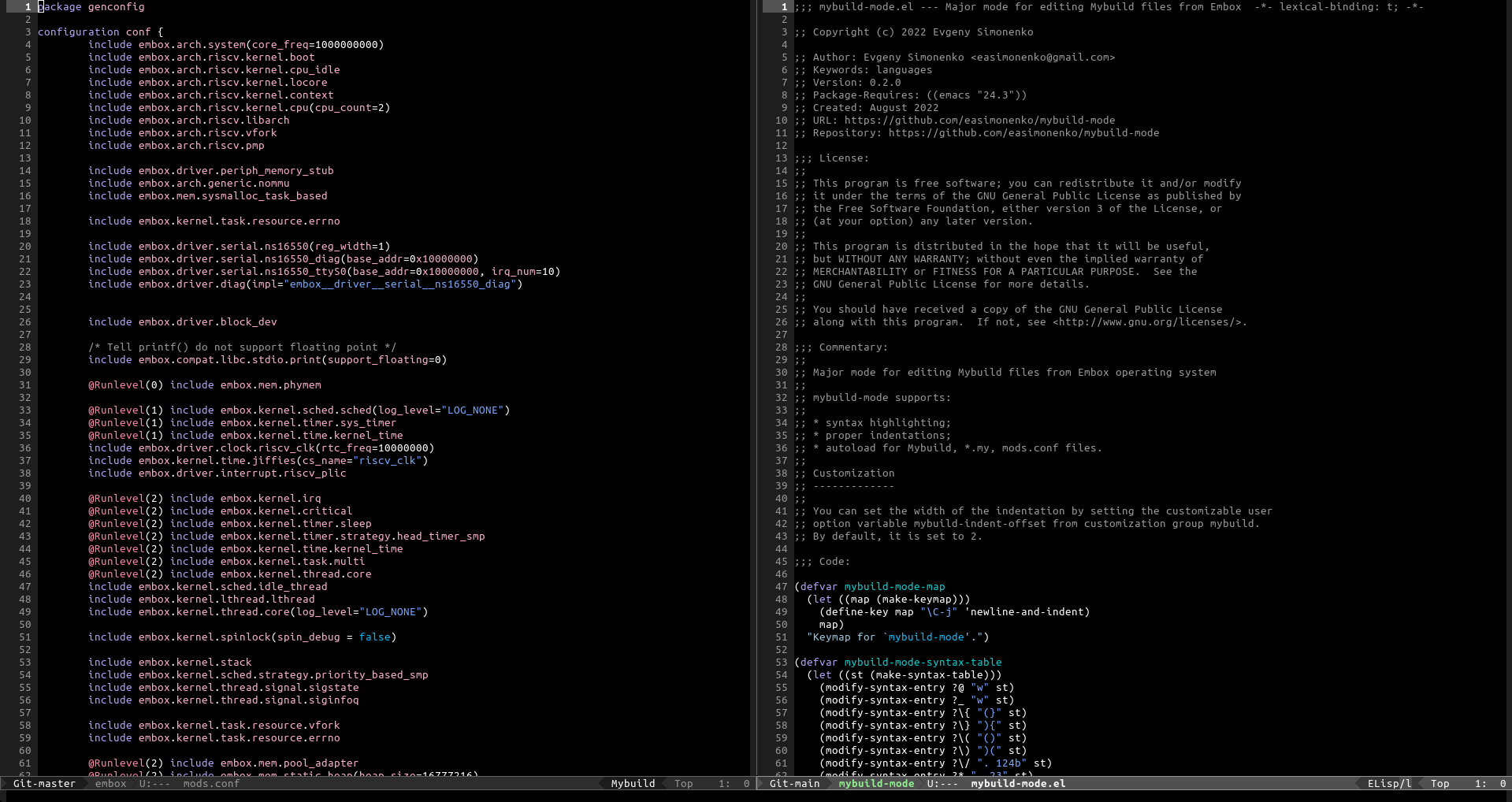1512x802 pixels.
Task: Click line 'include embox.arch.riscv.kernel.boot'
Action: (202, 58)
